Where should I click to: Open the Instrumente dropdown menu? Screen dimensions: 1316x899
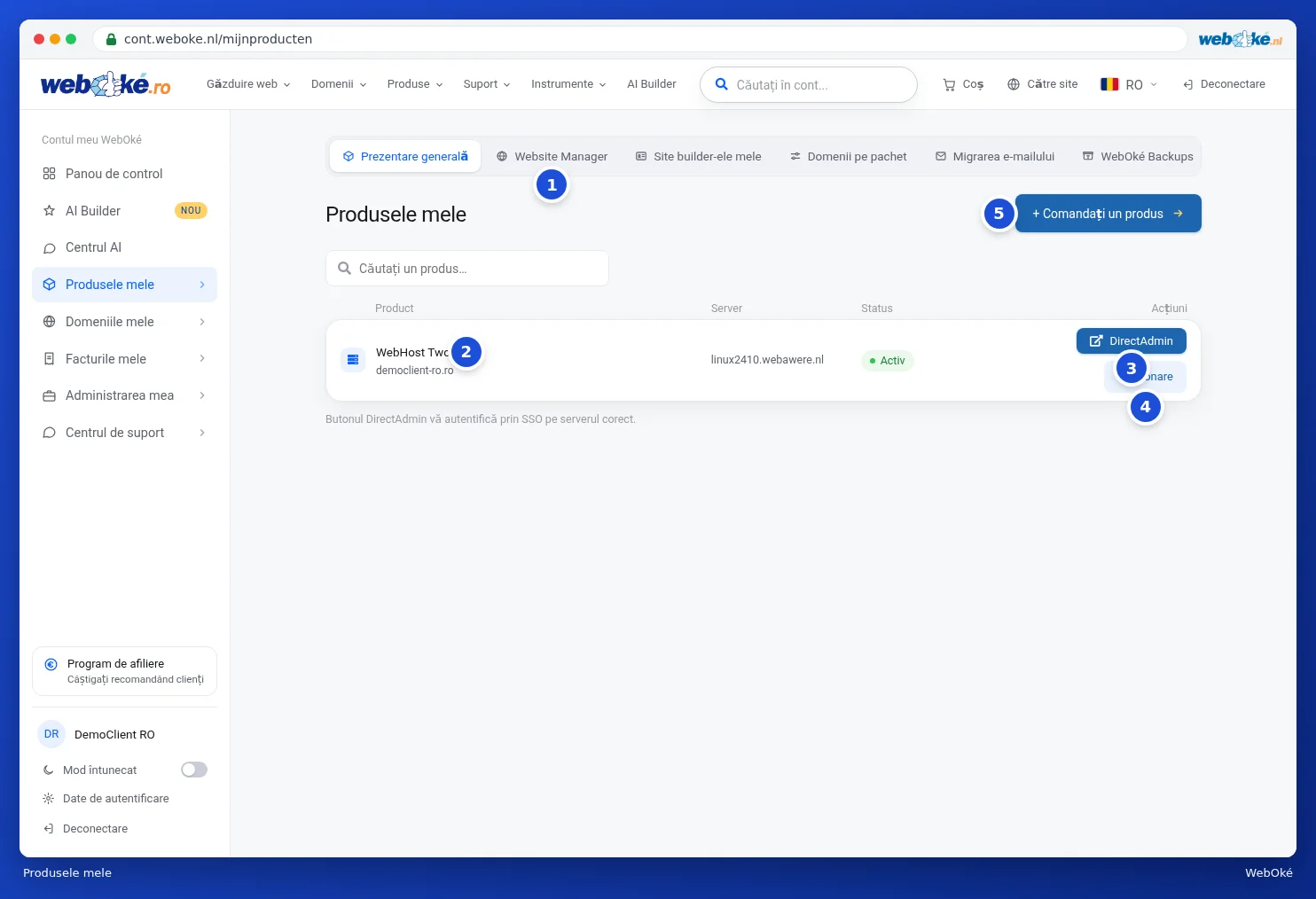(x=568, y=84)
